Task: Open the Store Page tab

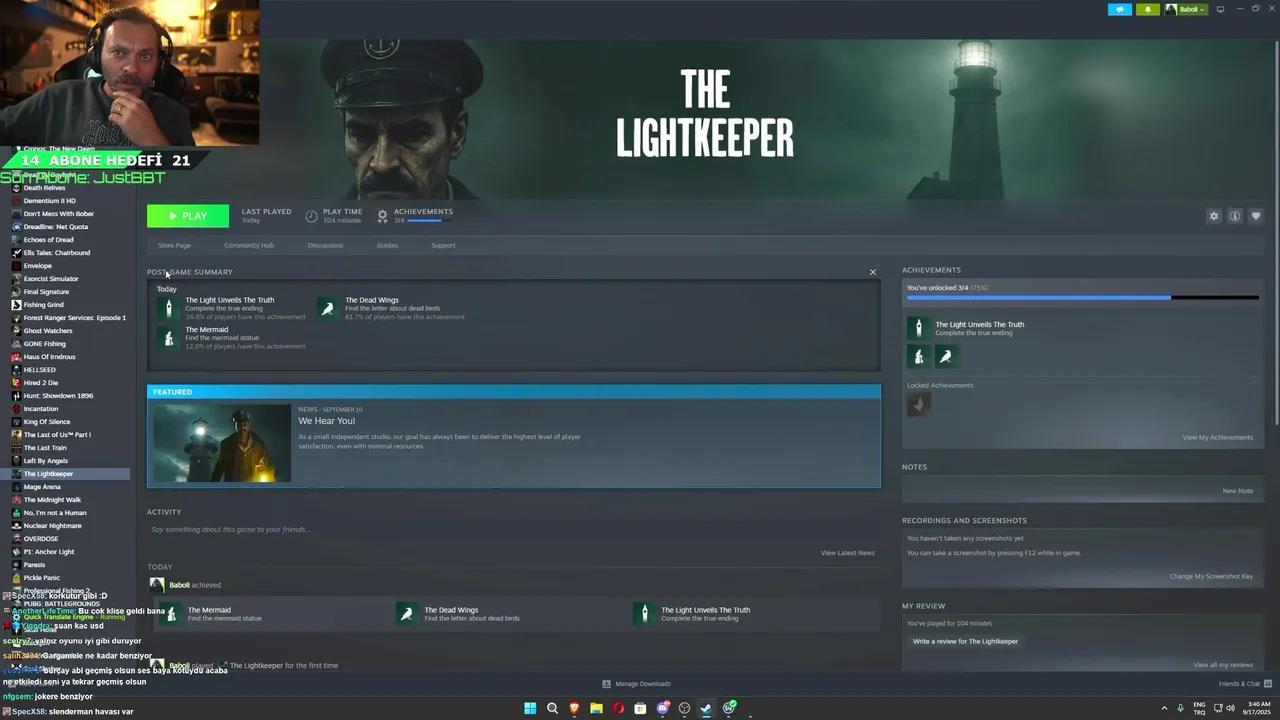Action: click(174, 245)
